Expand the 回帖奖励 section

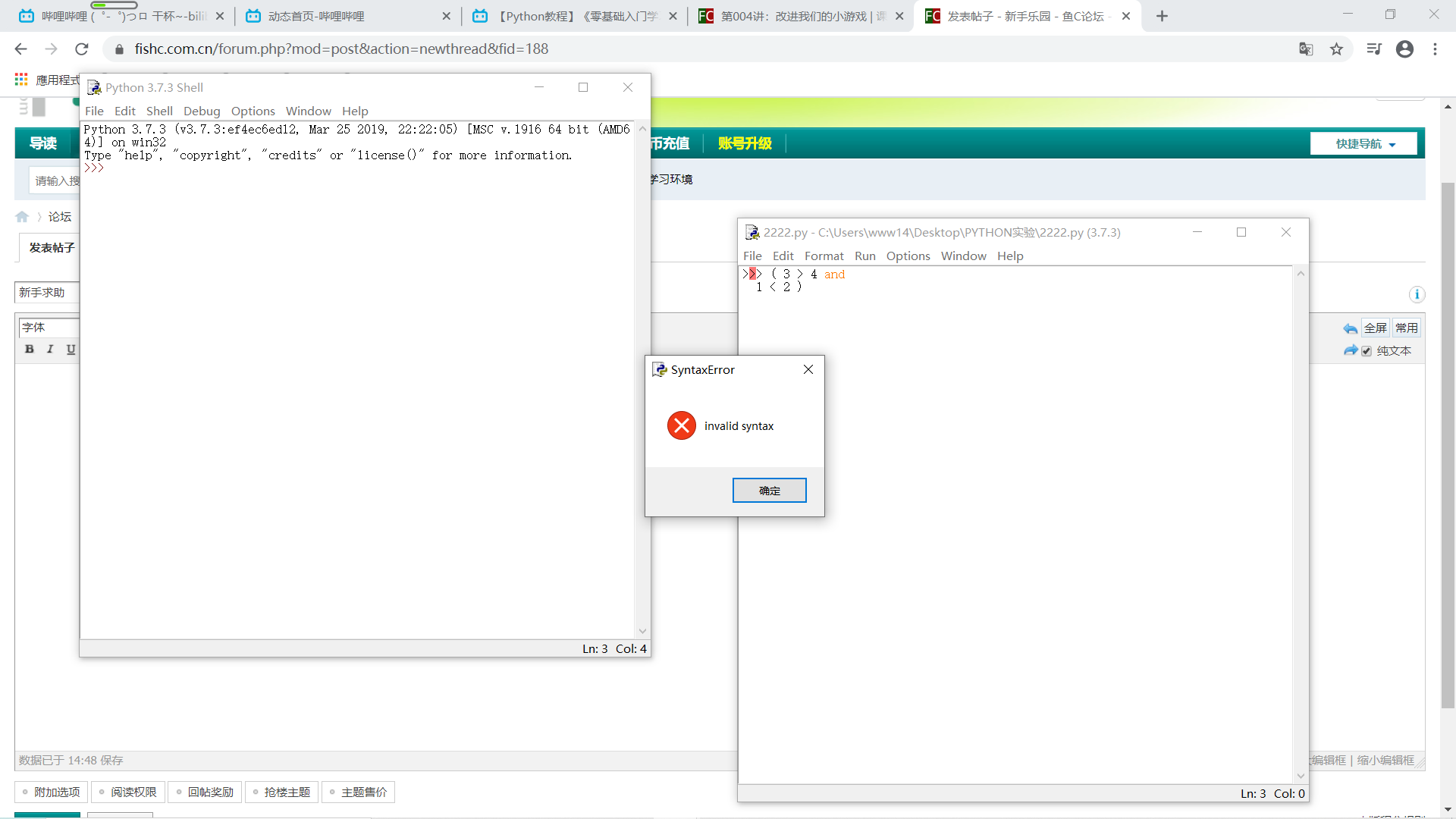click(205, 792)
